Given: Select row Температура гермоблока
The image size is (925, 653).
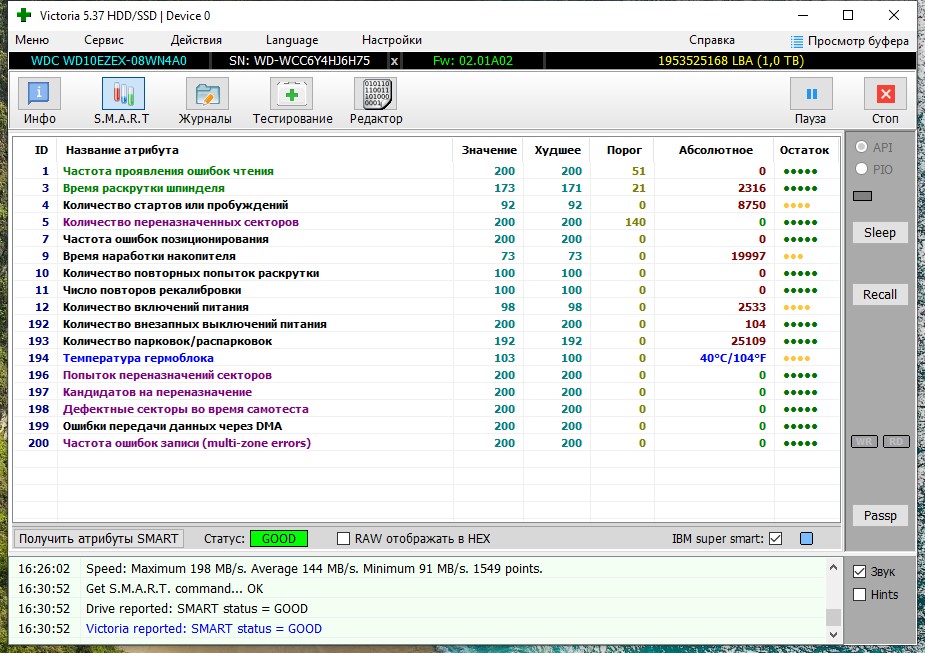Looking at the screenshot, I should pyautogui.click(x=427, y=358).
